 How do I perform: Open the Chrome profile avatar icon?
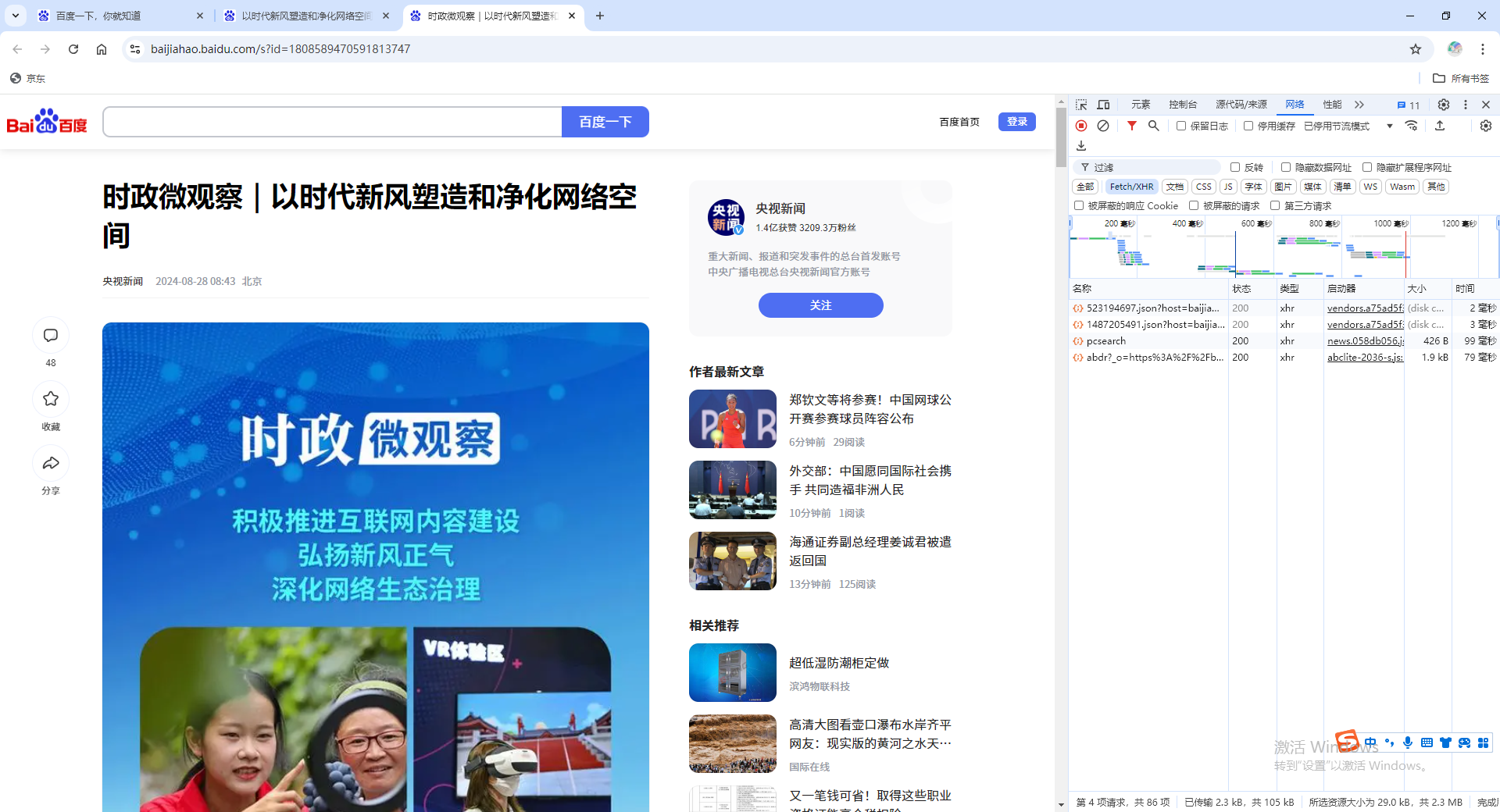(1455, 49)
